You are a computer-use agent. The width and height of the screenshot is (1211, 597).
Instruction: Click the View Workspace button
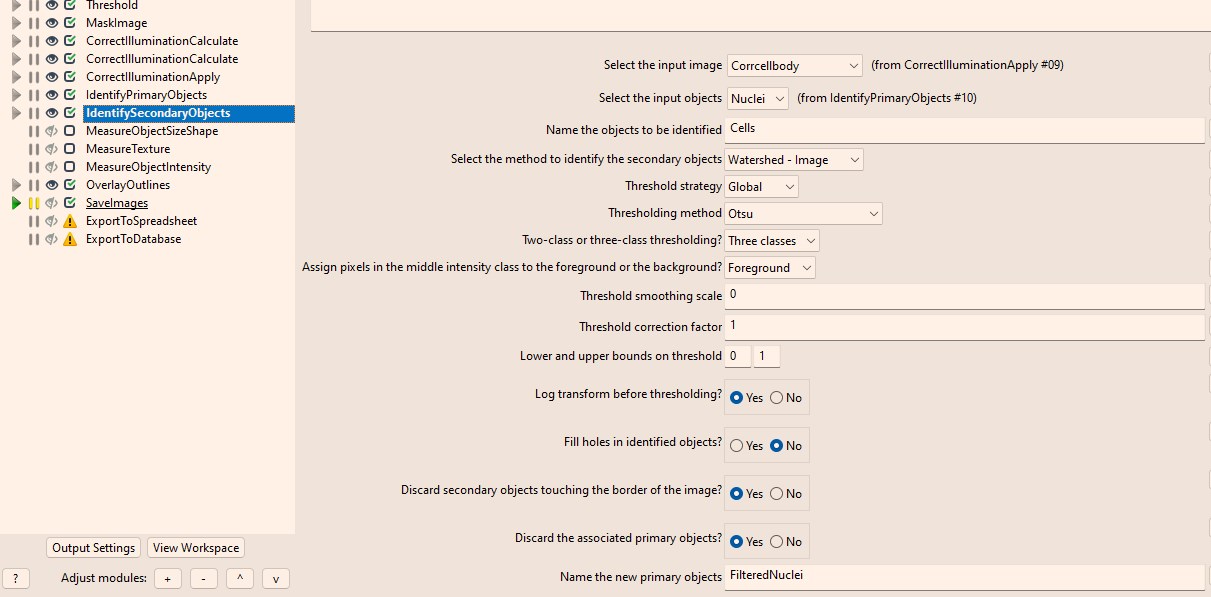coord(195,547)
